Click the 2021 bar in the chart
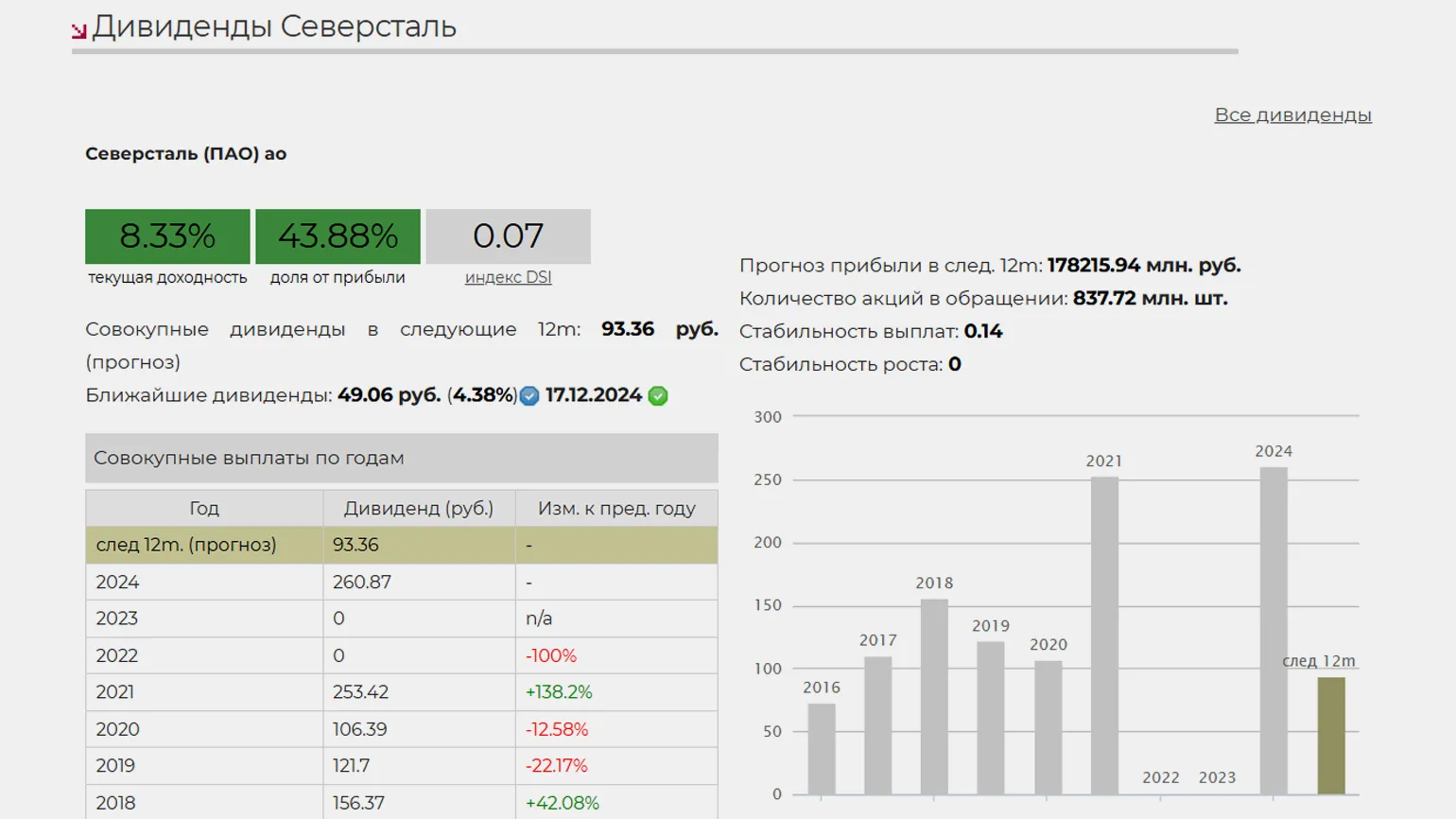Image resolution: width=1456 pixels, height=819 pixels. pos(1104,634)
